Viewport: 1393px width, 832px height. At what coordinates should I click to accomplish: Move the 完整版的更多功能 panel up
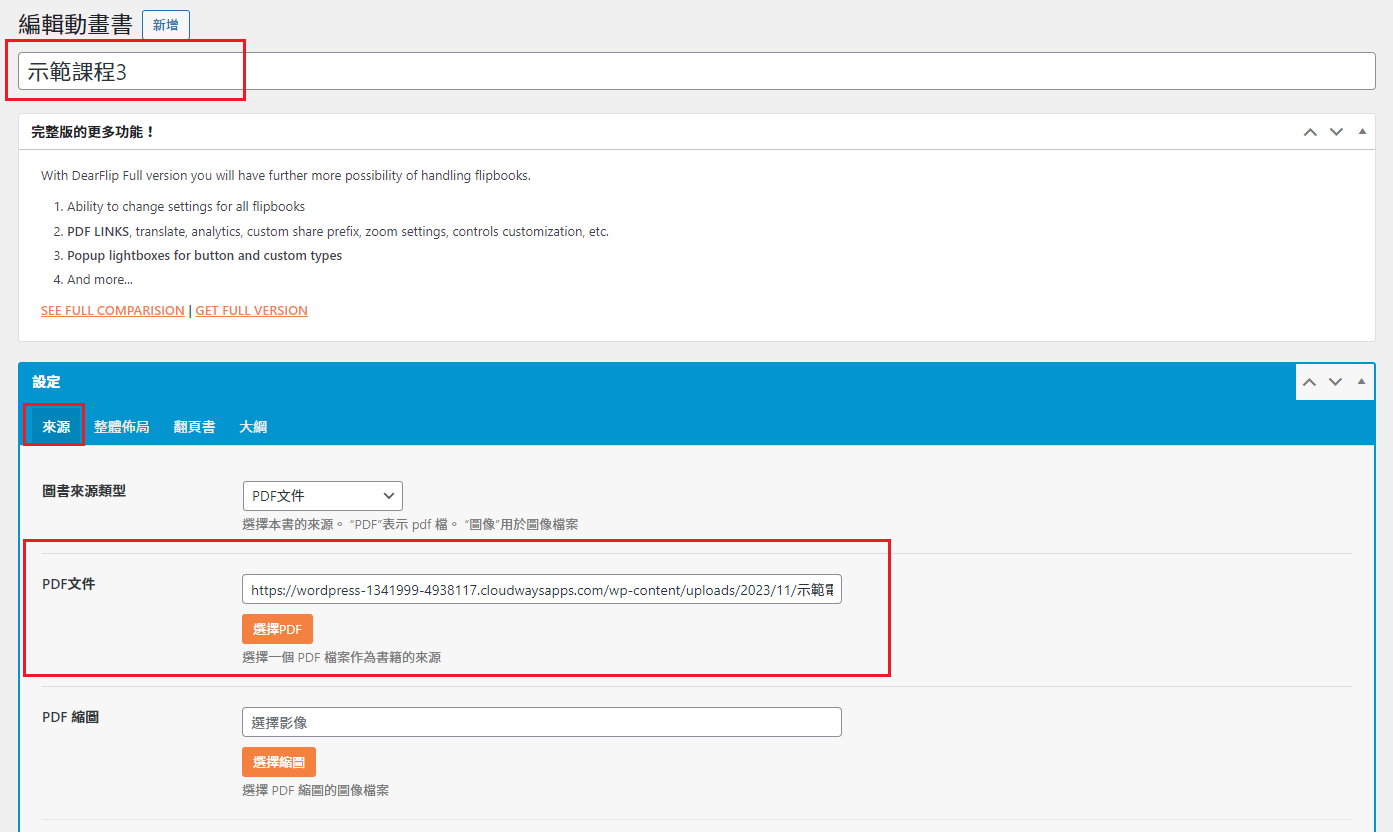click(x=1309, y=132)
